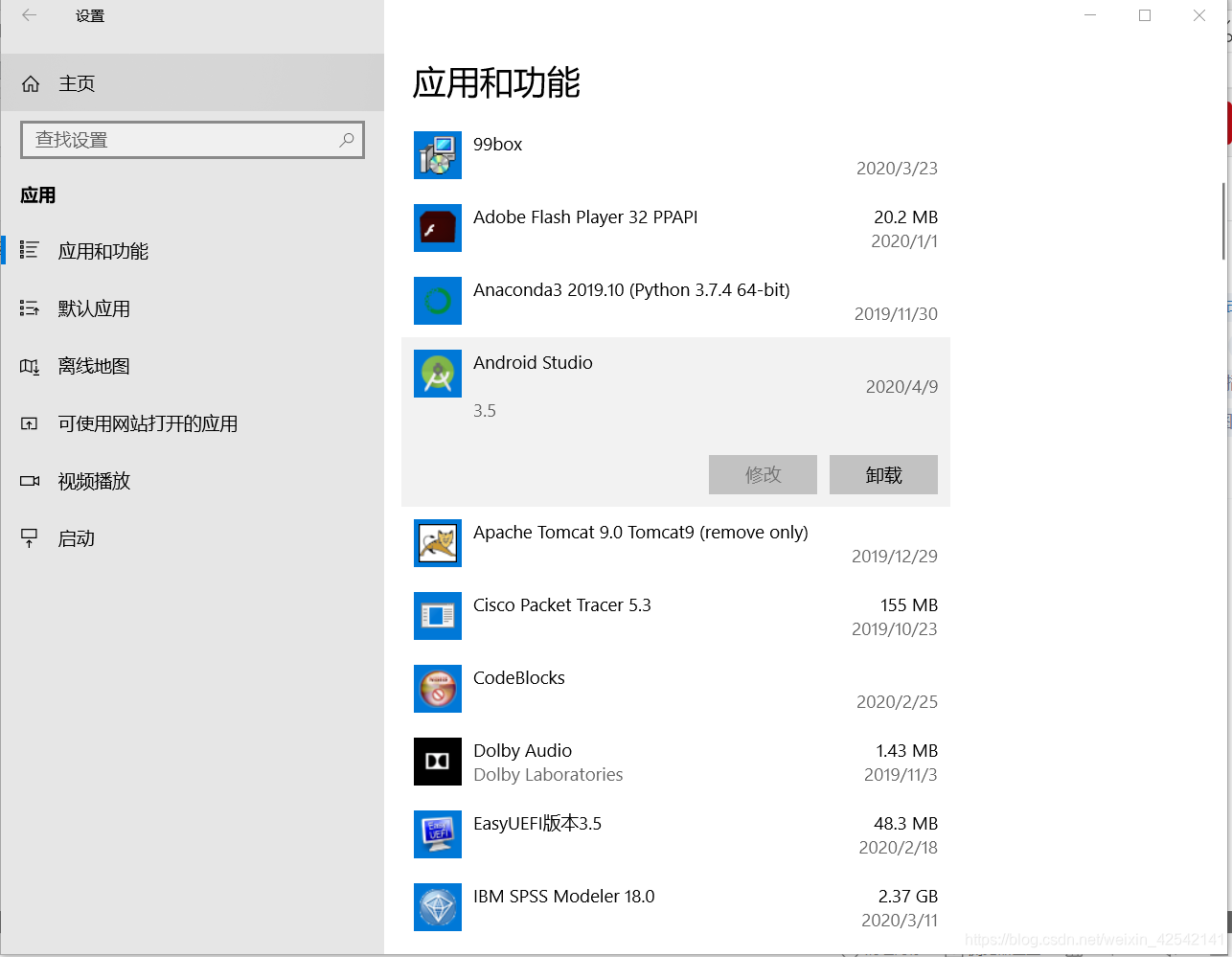Click the 2.37 GB size value
Screen dimensions: 1232x957
[x=907, y=897]
